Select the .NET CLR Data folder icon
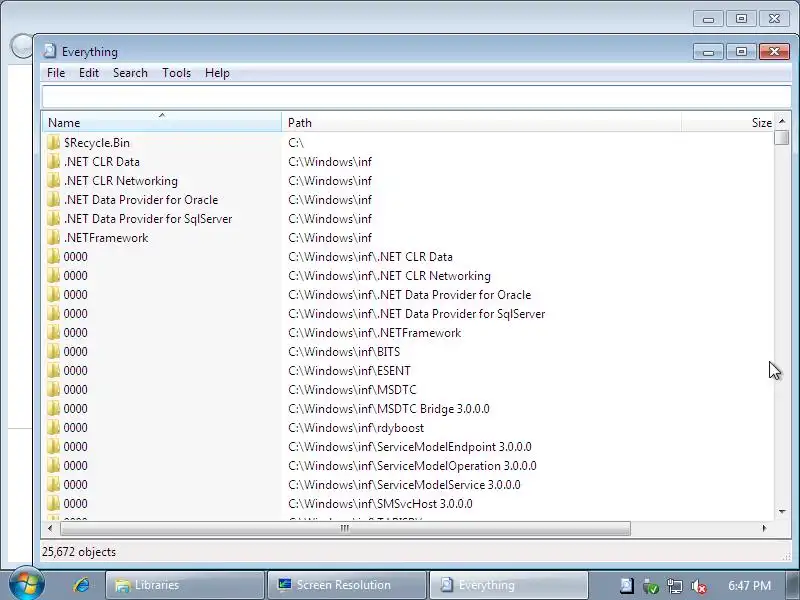The image size is (800, 600). click(54, 161)
